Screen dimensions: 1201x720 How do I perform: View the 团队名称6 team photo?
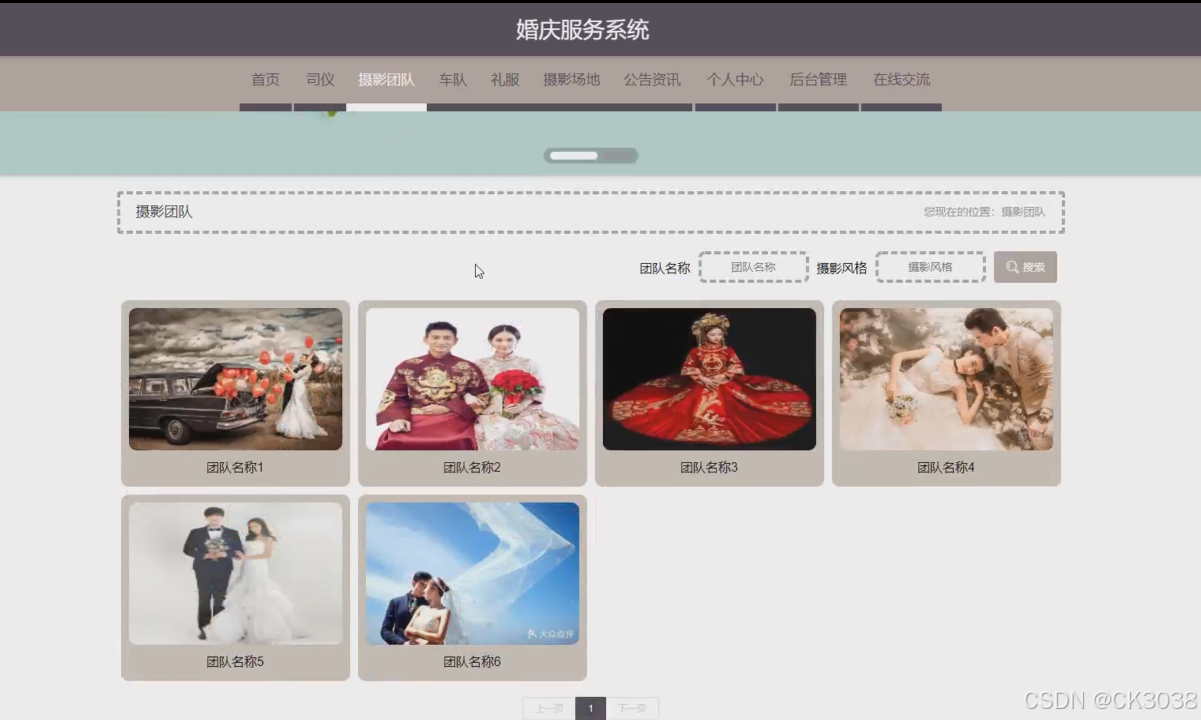[x=471, y=572]
